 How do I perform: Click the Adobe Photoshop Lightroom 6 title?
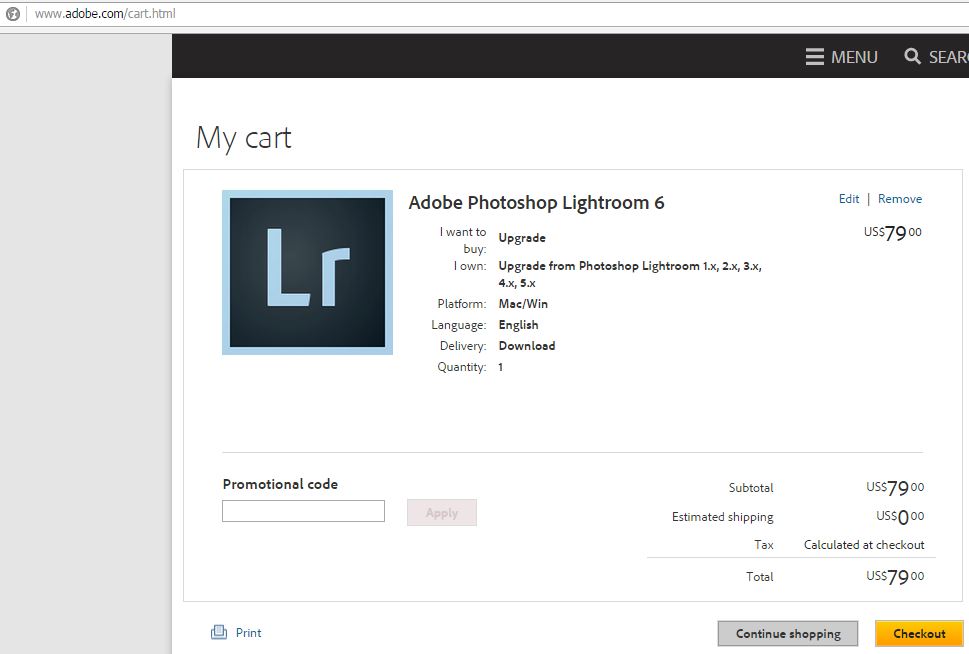536,203
